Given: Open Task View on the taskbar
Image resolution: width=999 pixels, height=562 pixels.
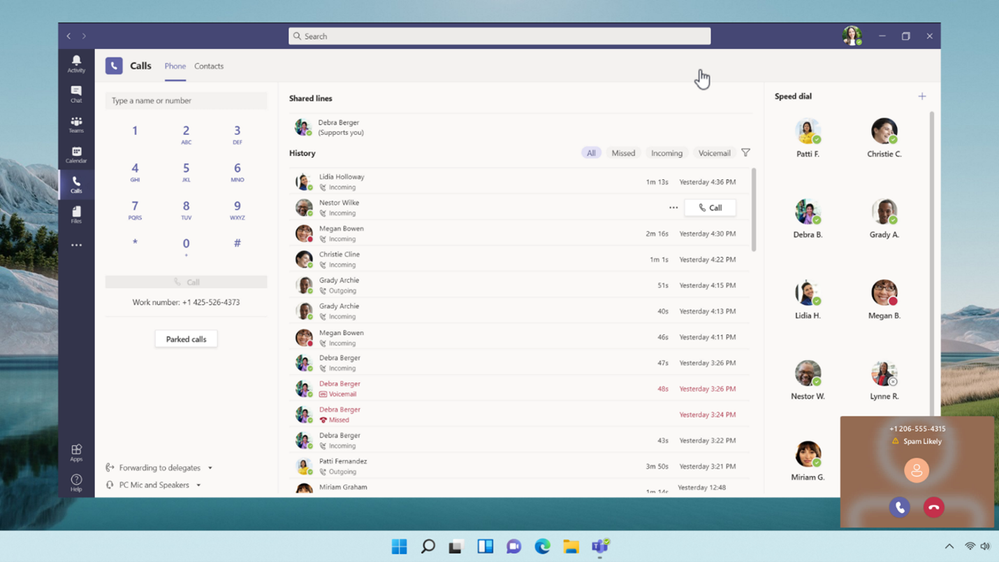Looking at the screenshot, I should (x=456, y=546).
